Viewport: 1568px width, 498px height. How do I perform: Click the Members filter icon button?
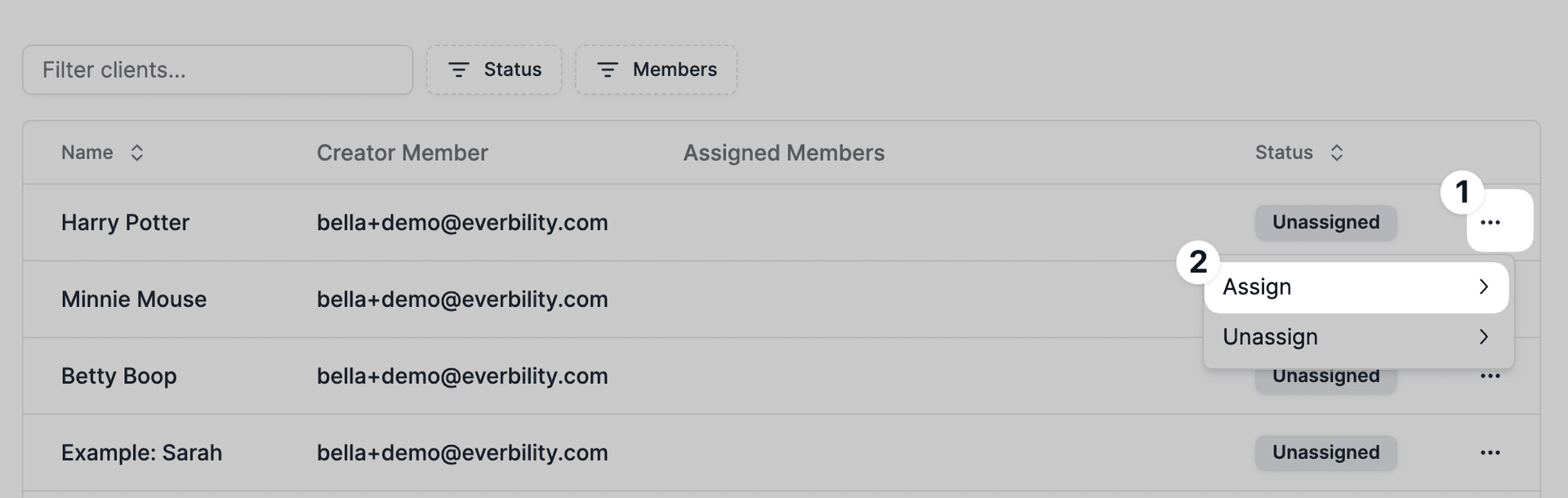click(x=608, y=70)
